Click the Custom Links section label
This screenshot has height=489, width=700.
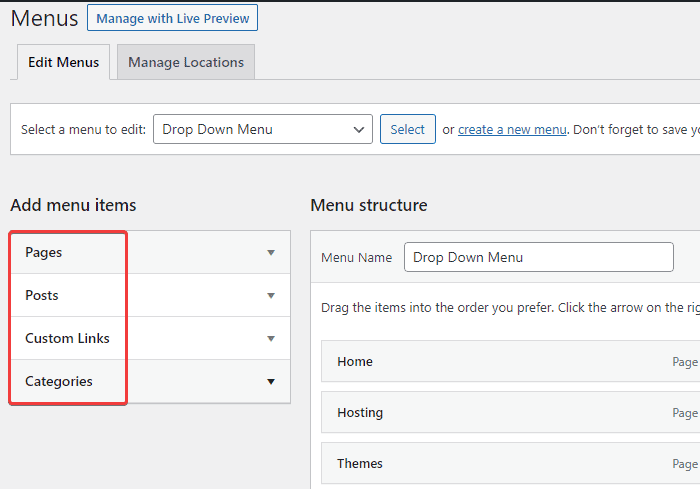click(67, 339)
